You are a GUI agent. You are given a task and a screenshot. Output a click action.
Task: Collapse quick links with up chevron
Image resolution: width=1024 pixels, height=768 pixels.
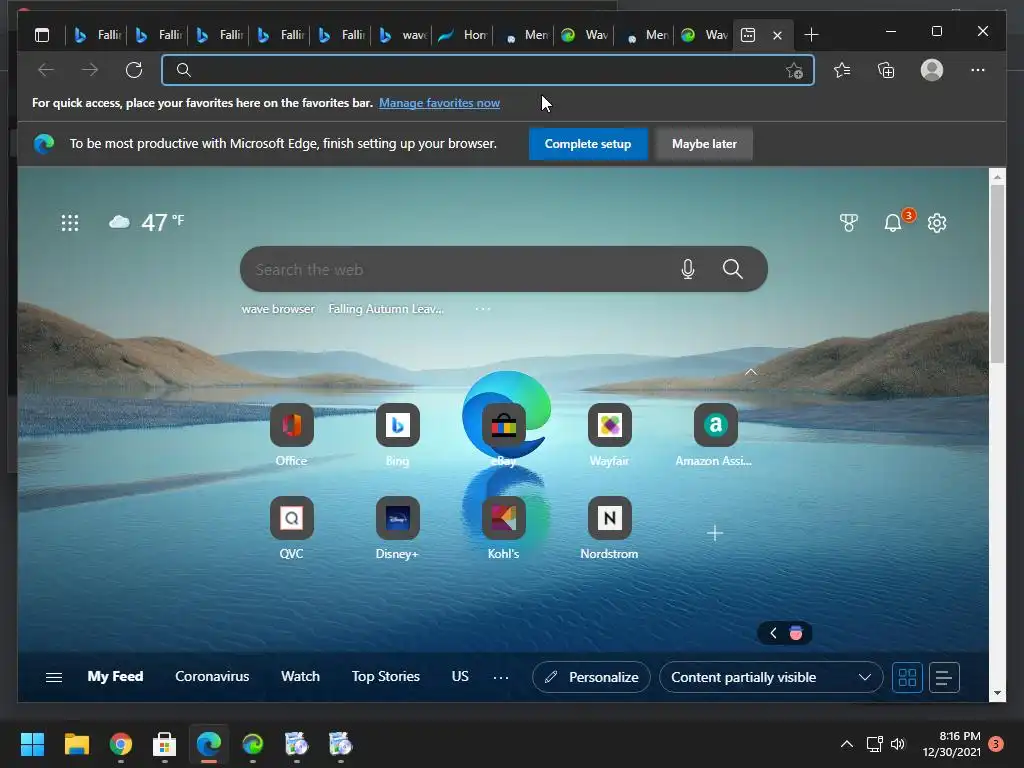pos(751,372)
